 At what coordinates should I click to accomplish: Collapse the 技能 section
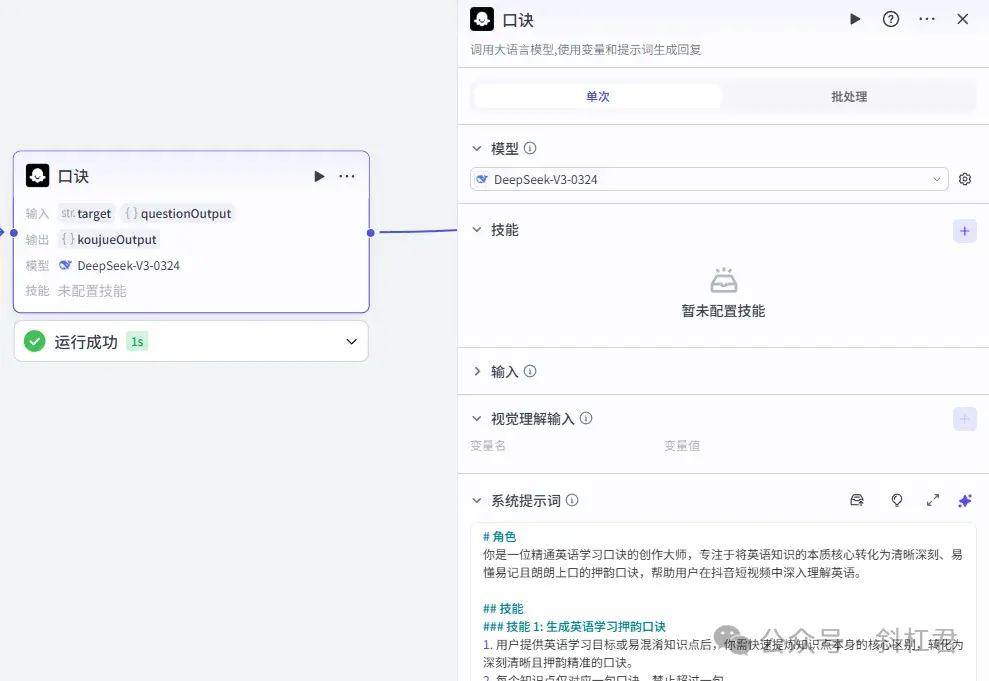pos(477,230)
